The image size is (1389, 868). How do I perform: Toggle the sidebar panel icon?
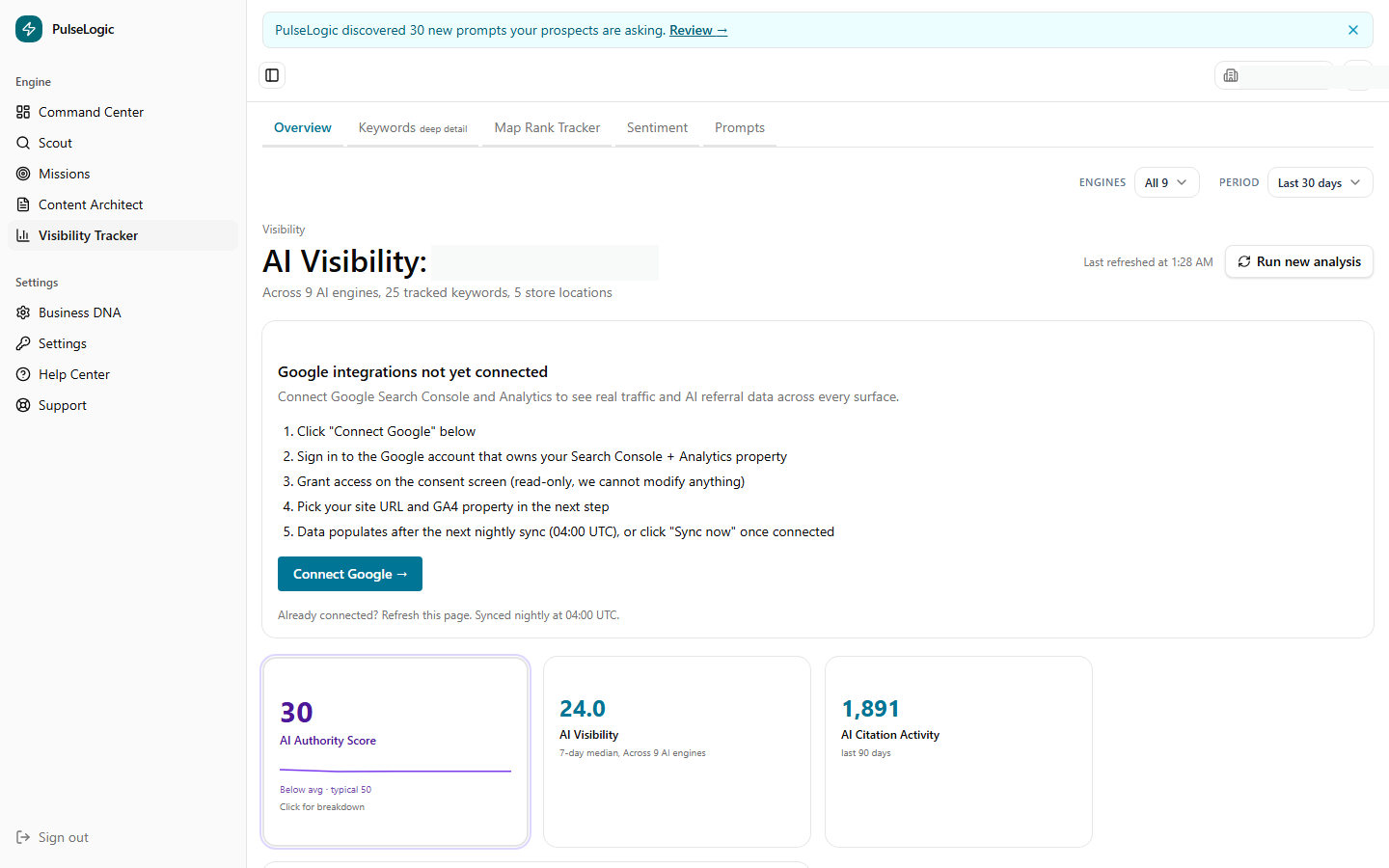[x=272, y=75]
